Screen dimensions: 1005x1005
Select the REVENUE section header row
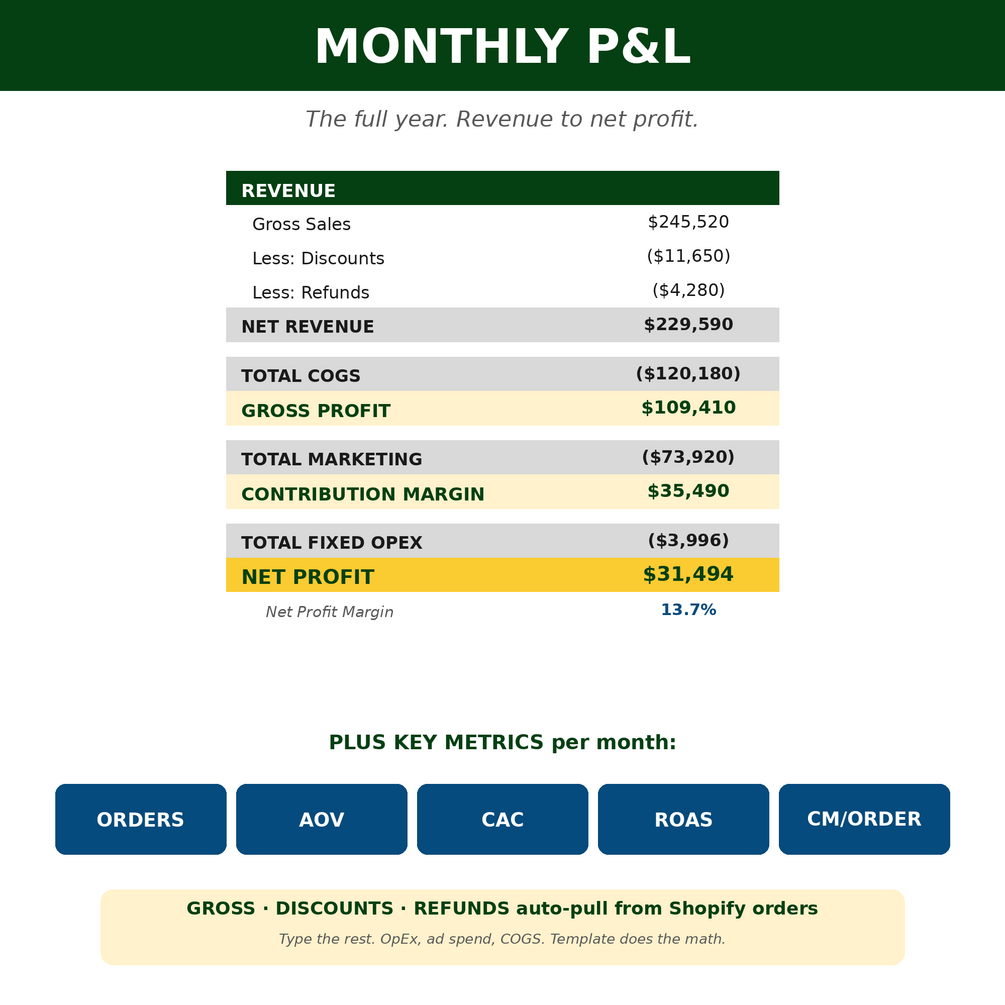[502, 188]
